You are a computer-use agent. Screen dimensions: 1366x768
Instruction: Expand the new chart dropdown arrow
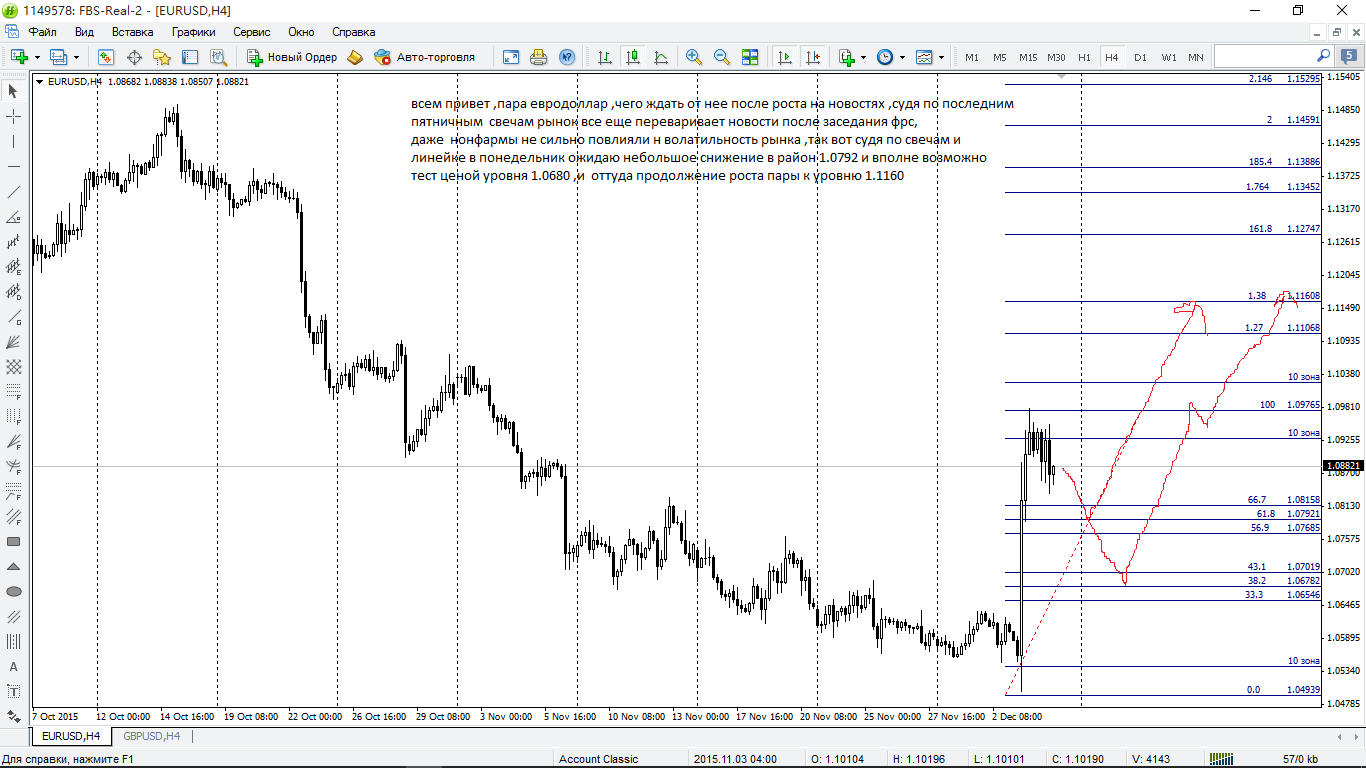tap(37, 57)
